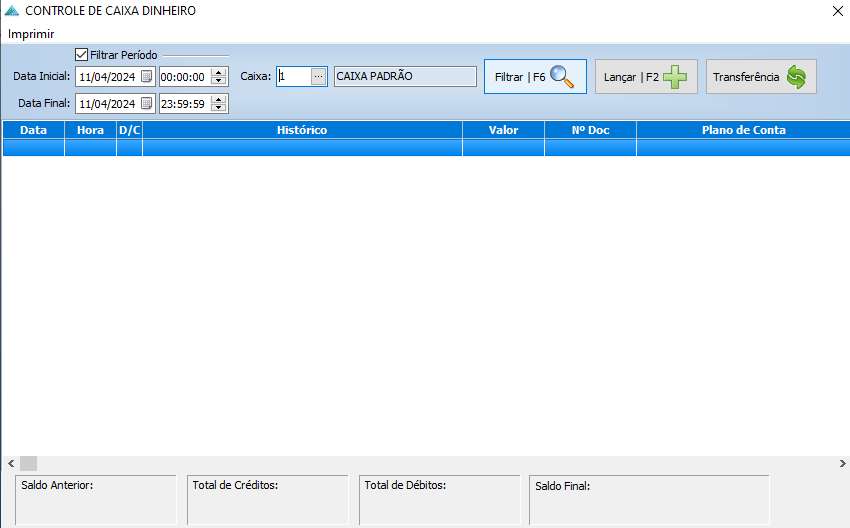
Task: Open calendar picker for Data Inicial
Action: pyautogui.click(x=146, y=76)
